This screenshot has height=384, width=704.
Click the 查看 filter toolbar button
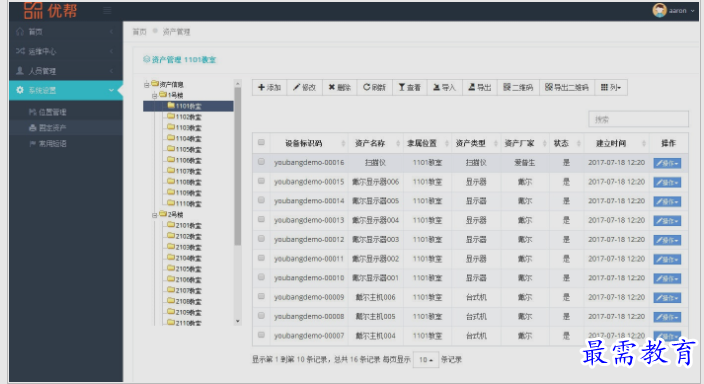409,88
